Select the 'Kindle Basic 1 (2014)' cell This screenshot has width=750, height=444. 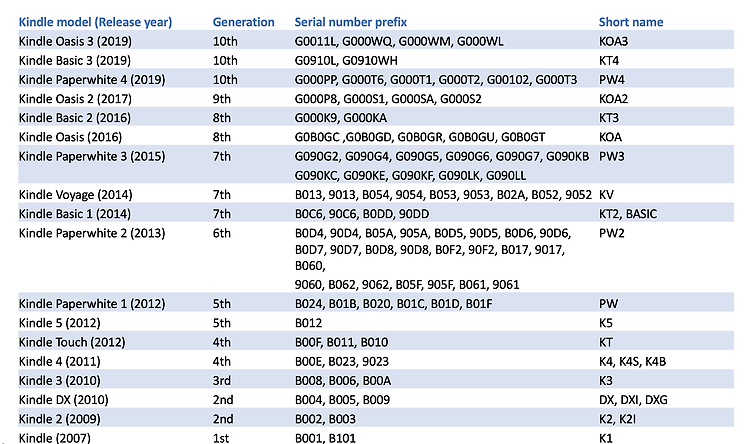coord(75,214)
